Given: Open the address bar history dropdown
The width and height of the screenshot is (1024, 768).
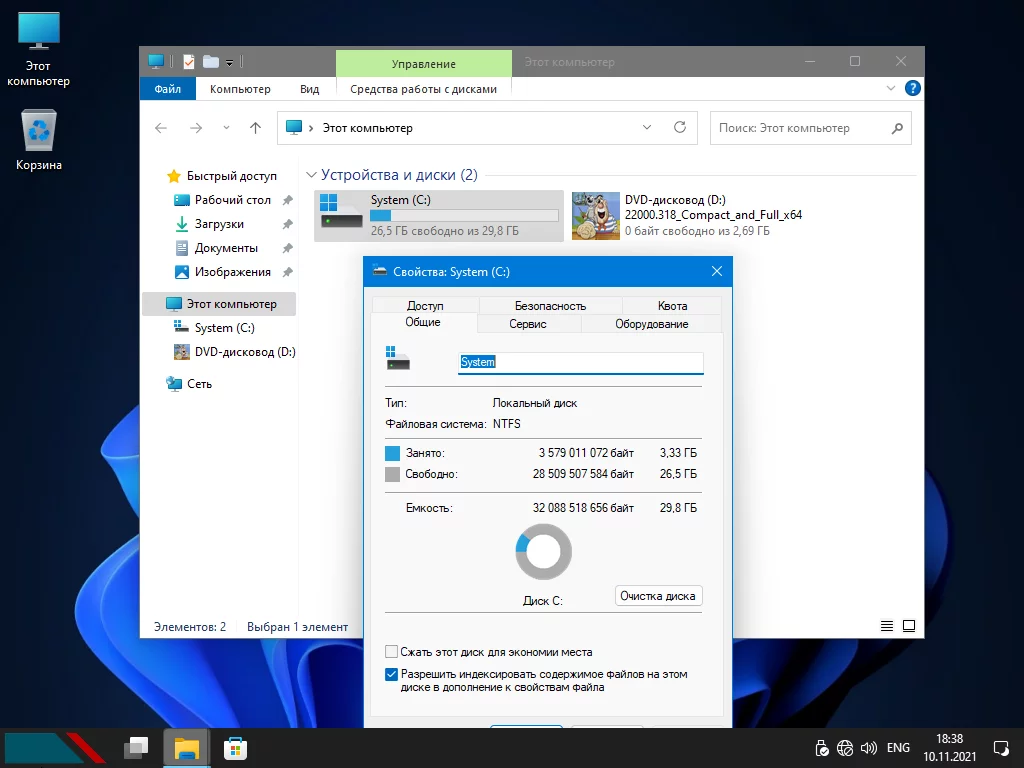Looking at the screenshot, I should [x=647, y=128].
